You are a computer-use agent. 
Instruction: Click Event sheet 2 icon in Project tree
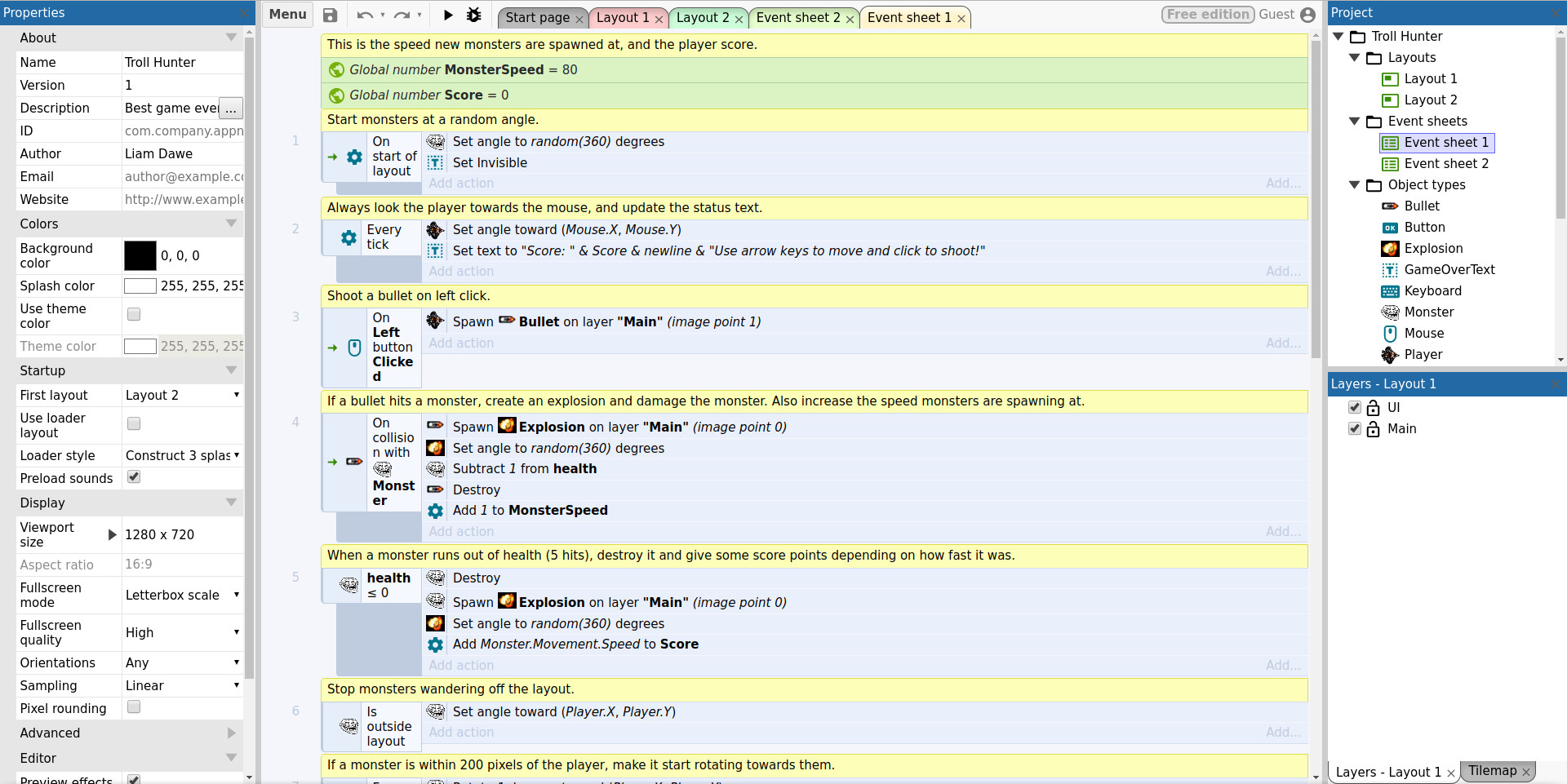coord(1390,164)
